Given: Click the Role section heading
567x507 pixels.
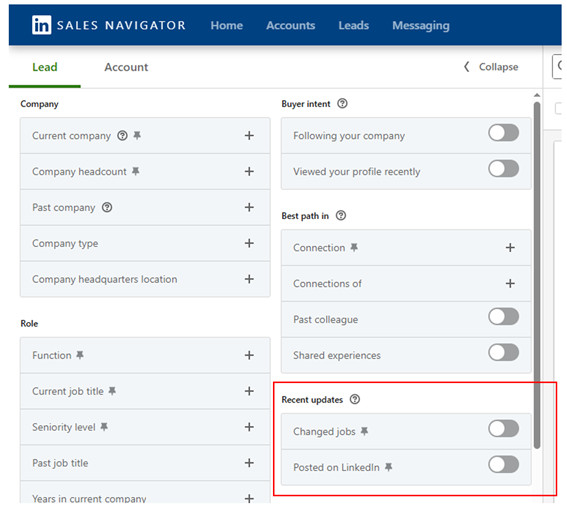Looking at the screenshot, I should 29,323.
